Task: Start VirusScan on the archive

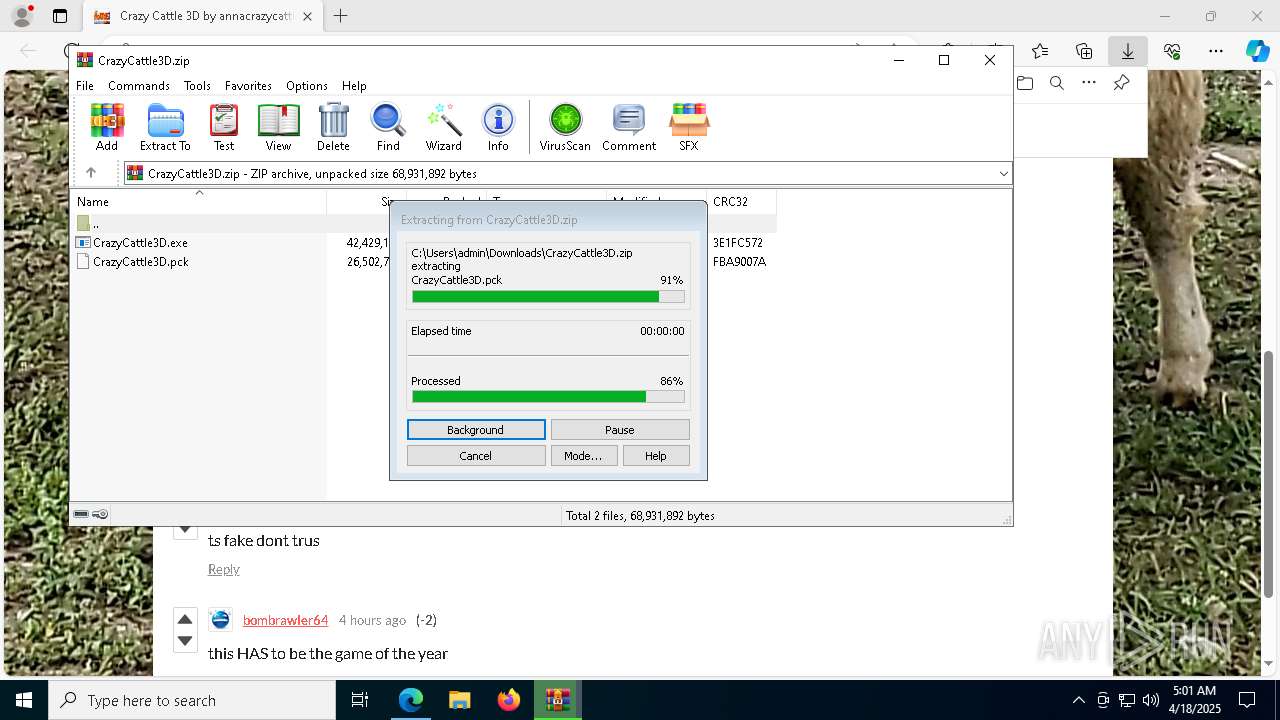Action: (x=565, y=127)
